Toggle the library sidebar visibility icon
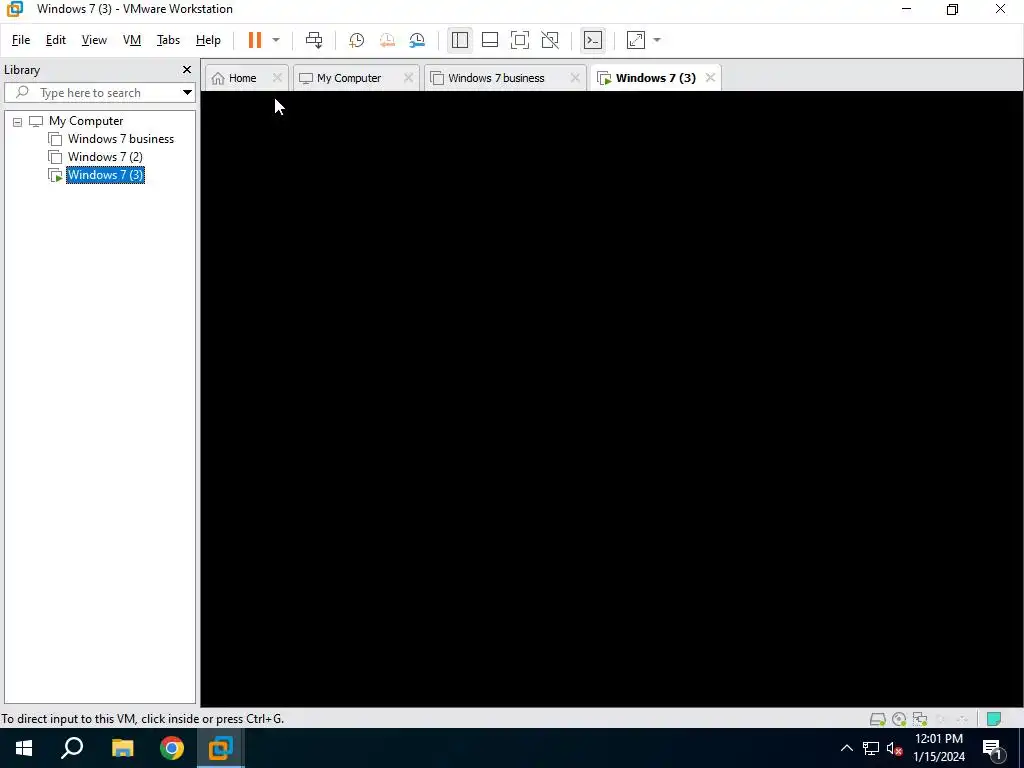 [x=460, y=40]
